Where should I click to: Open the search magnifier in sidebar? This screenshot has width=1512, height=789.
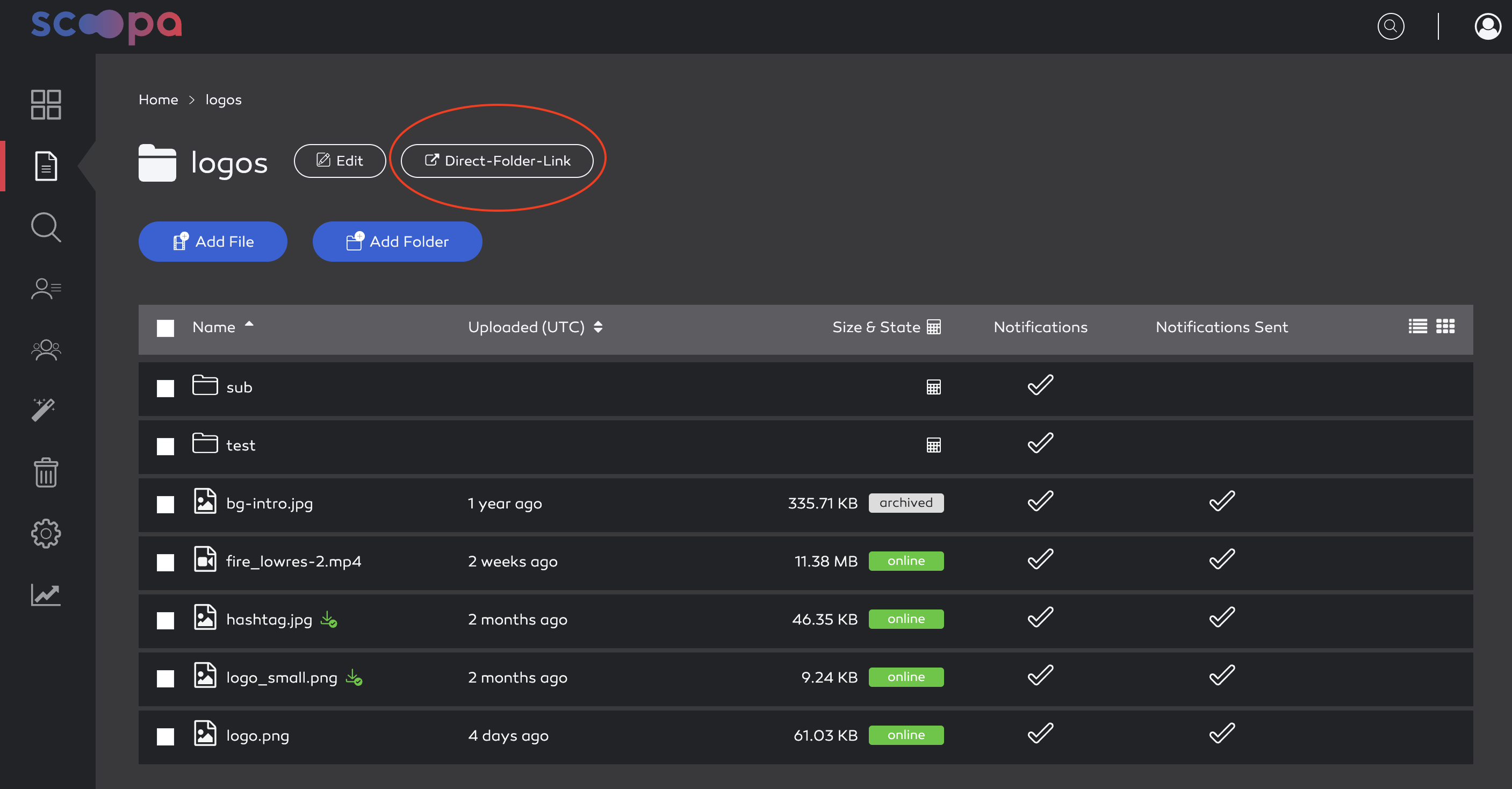click(x=46, y=228)
